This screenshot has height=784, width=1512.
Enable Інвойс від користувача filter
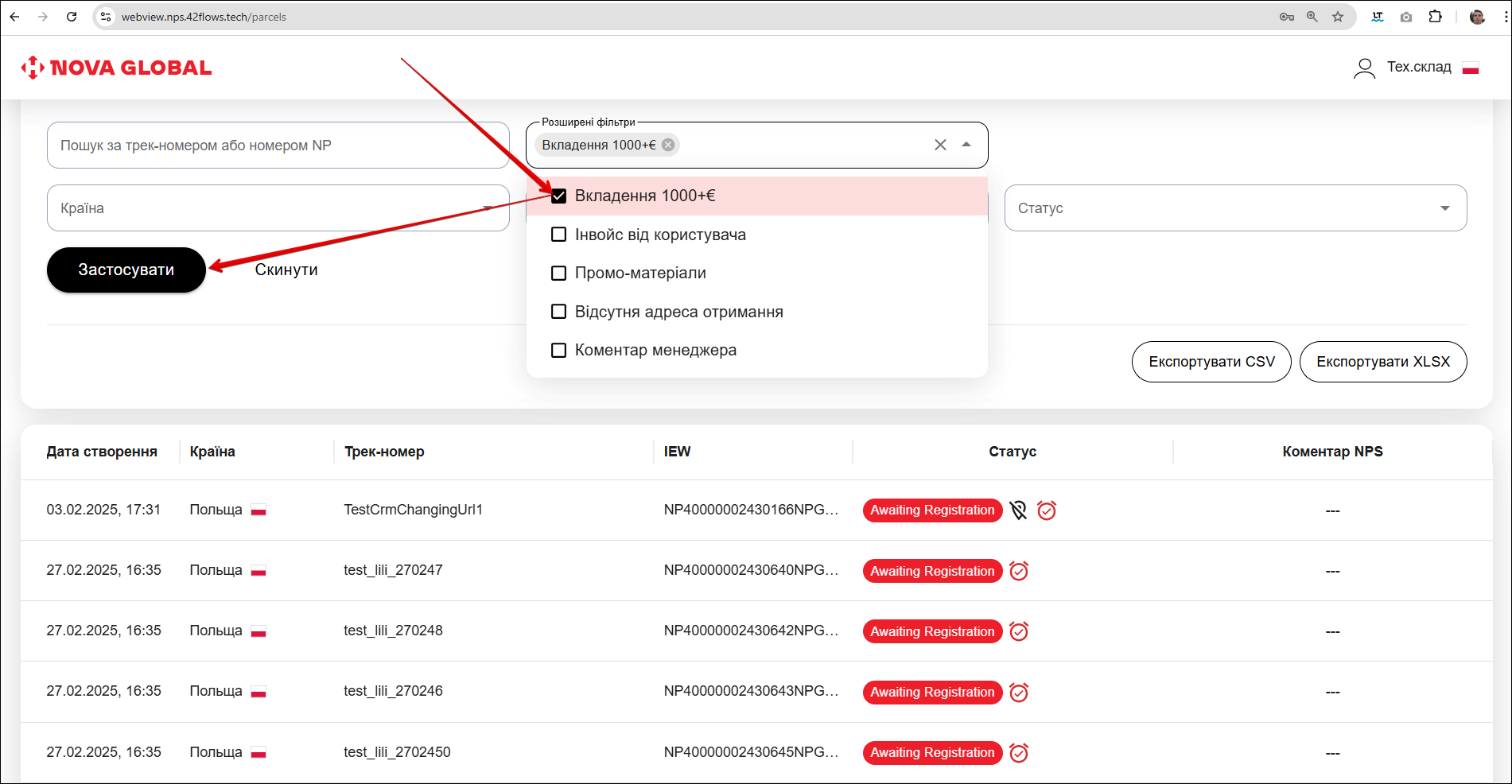pyautogui.click(x=559, y=235)
